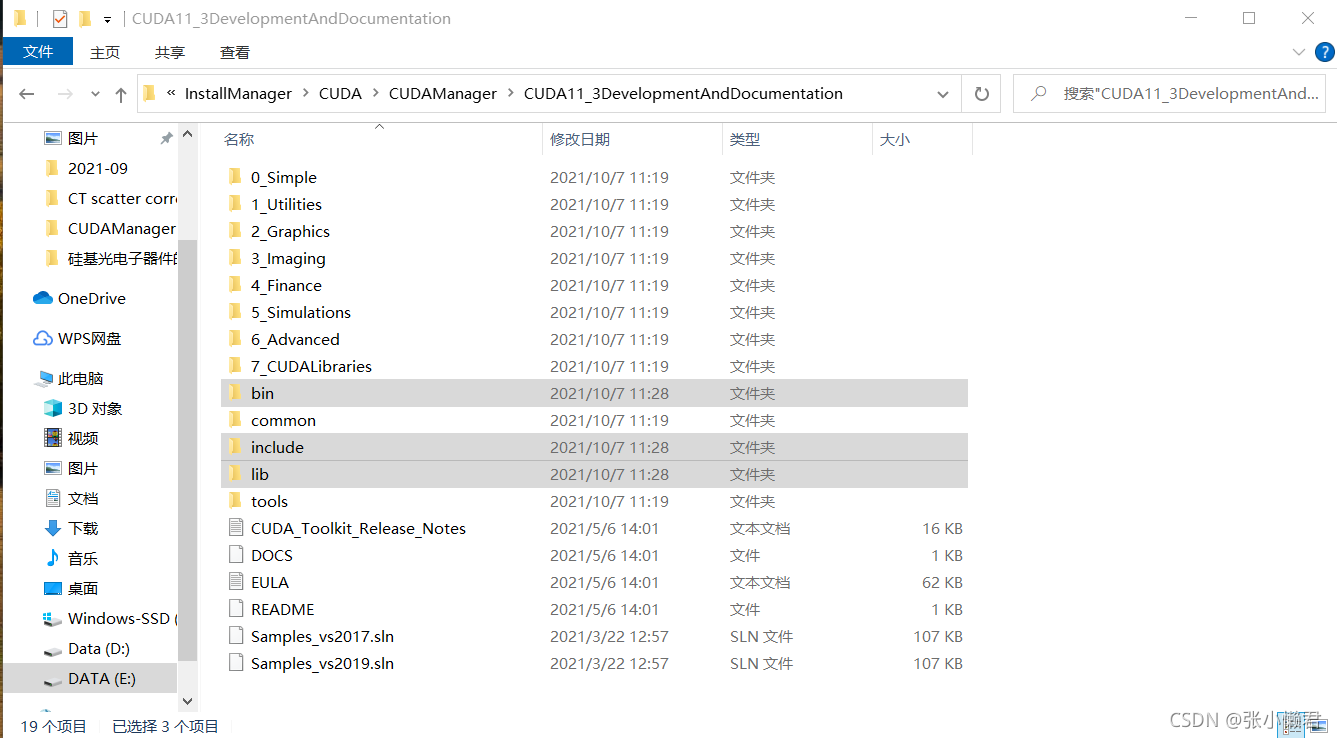The image size is (1337, 738).
Task: Open 文档 in the sidebar
Action: (71, 498)
